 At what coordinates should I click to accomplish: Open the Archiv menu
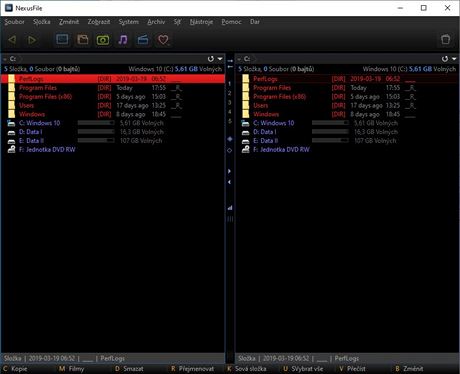(x=156, y=22)
